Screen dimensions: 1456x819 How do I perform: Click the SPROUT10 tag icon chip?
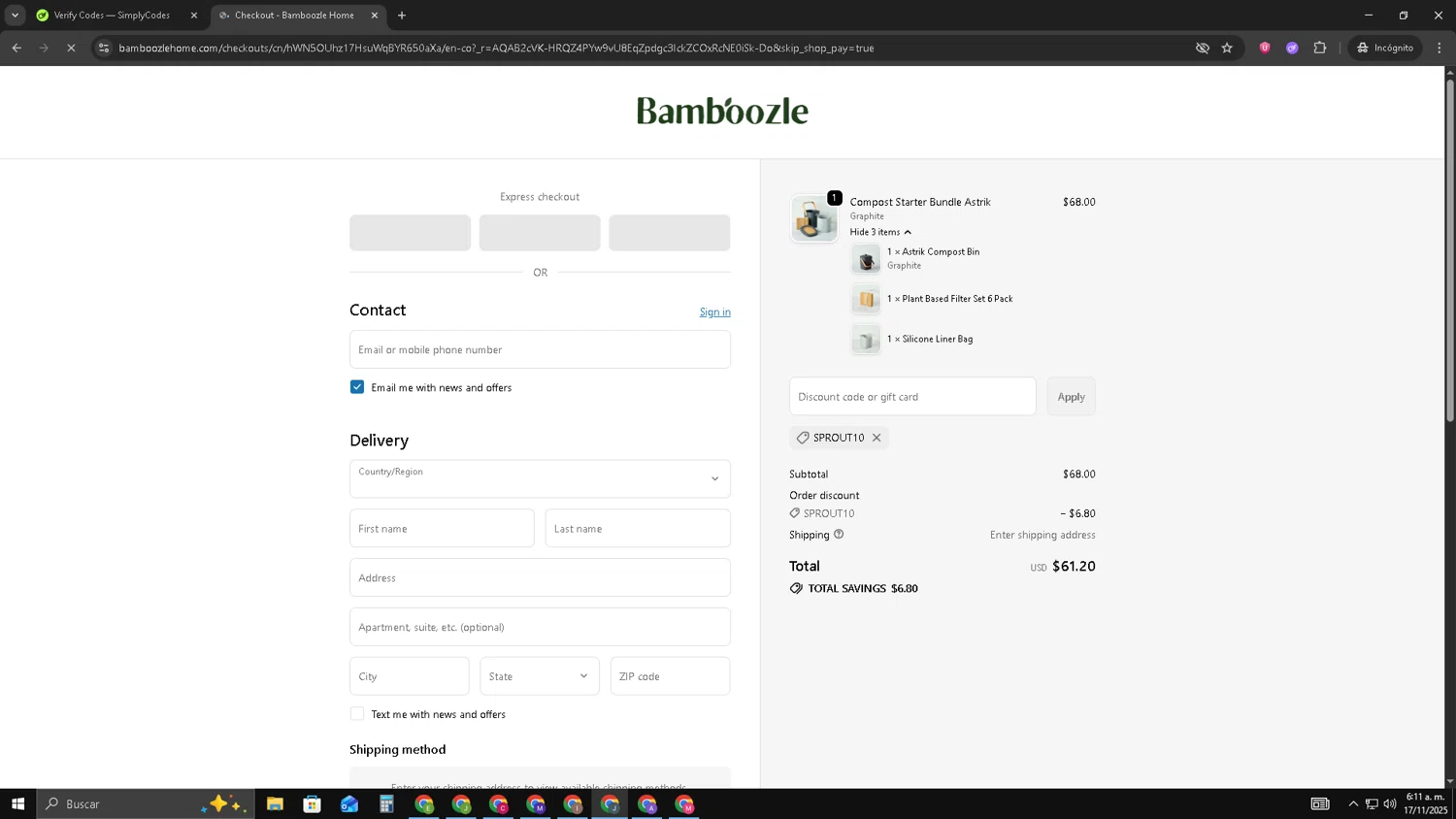(x=803, y=438)
